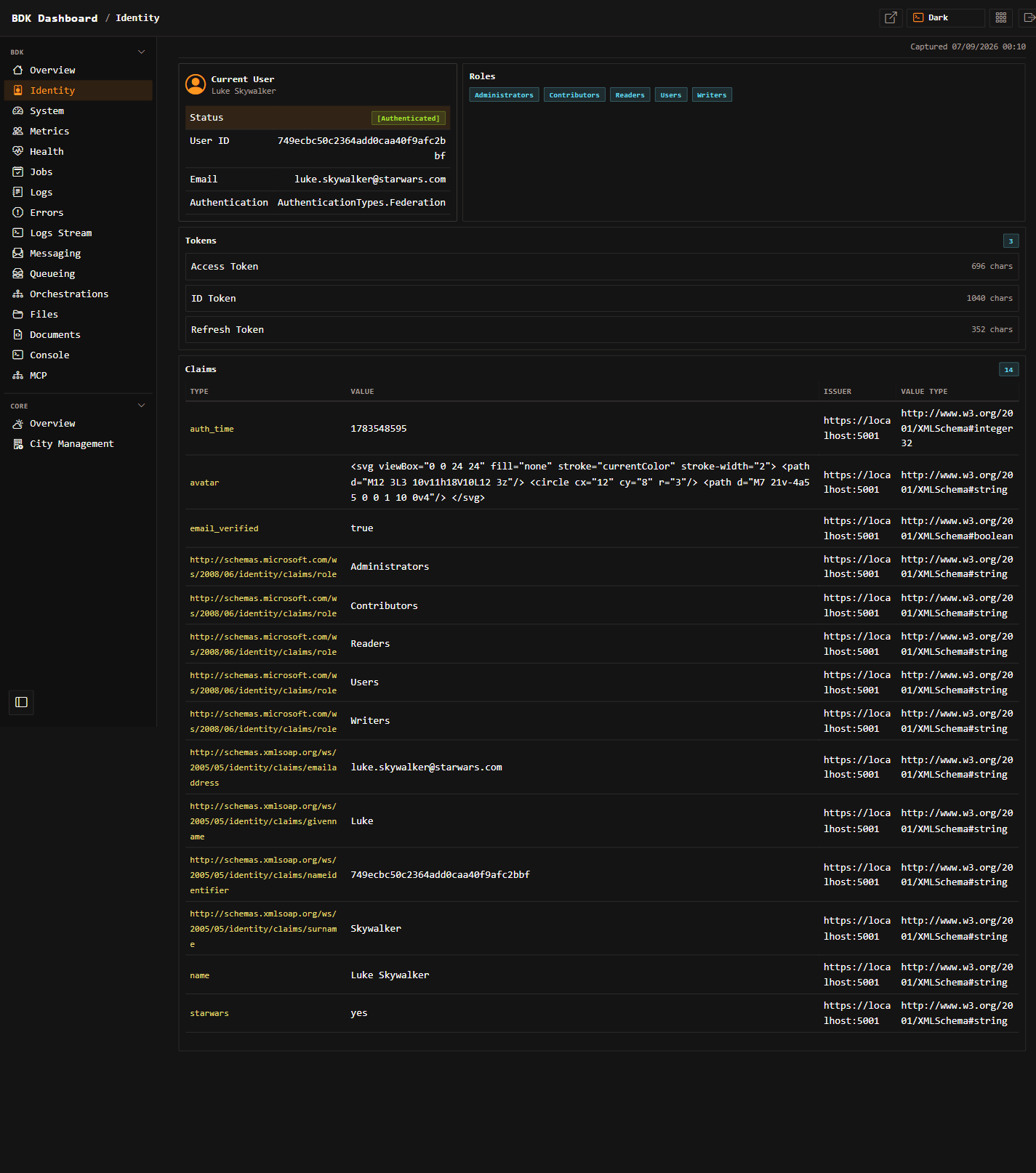Viewport: 1036px width, 1173px height.
Task: Click the Identity badge icon in sidebar
Action: [x=18, y=90]
